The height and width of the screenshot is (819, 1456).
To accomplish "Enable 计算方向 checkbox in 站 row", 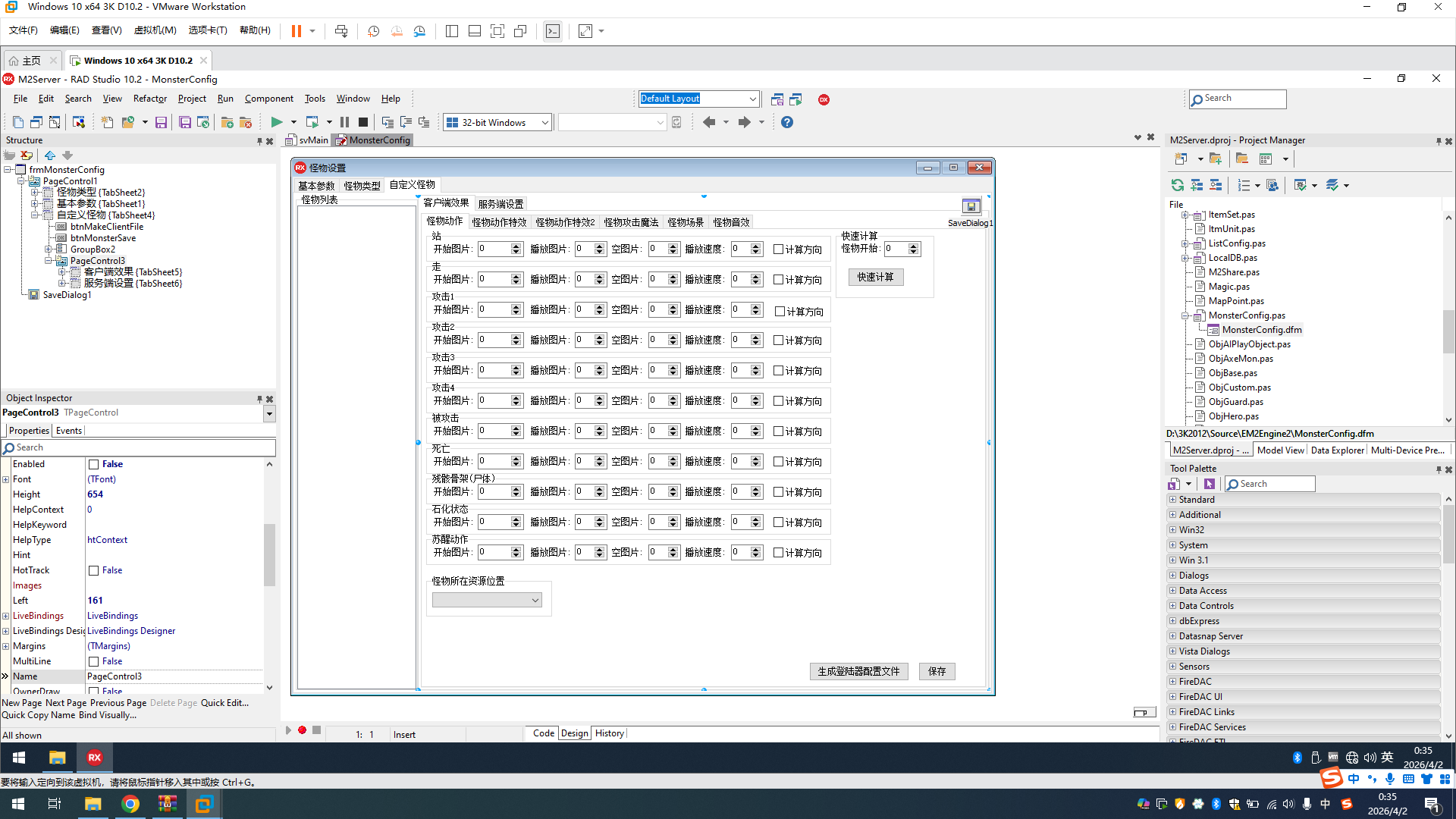I will point(778,249).
